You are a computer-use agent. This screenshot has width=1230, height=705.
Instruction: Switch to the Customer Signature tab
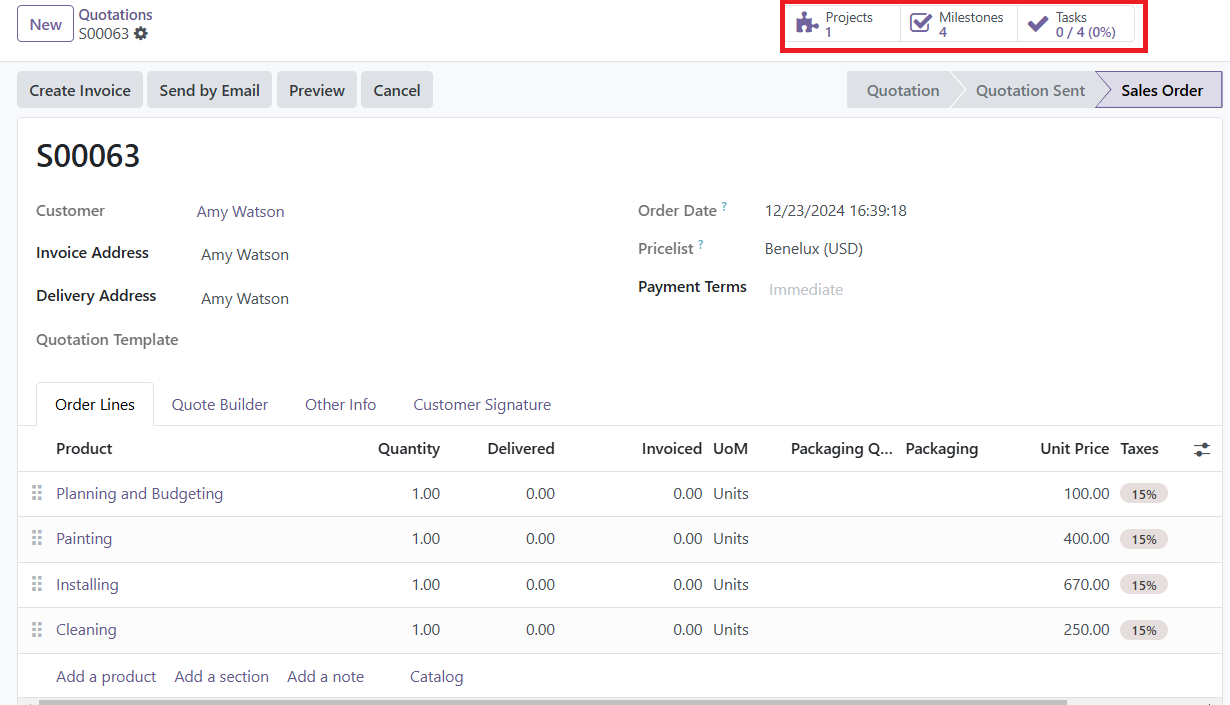(482, 404)
